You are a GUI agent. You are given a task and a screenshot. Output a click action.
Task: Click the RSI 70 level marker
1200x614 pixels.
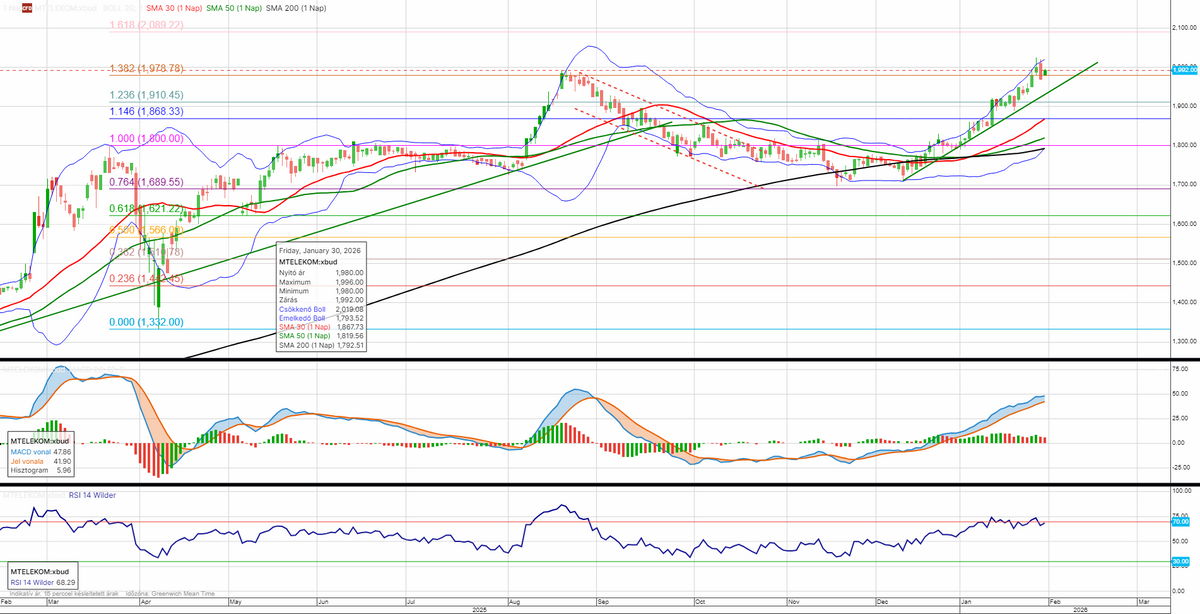coord(1180,522)
